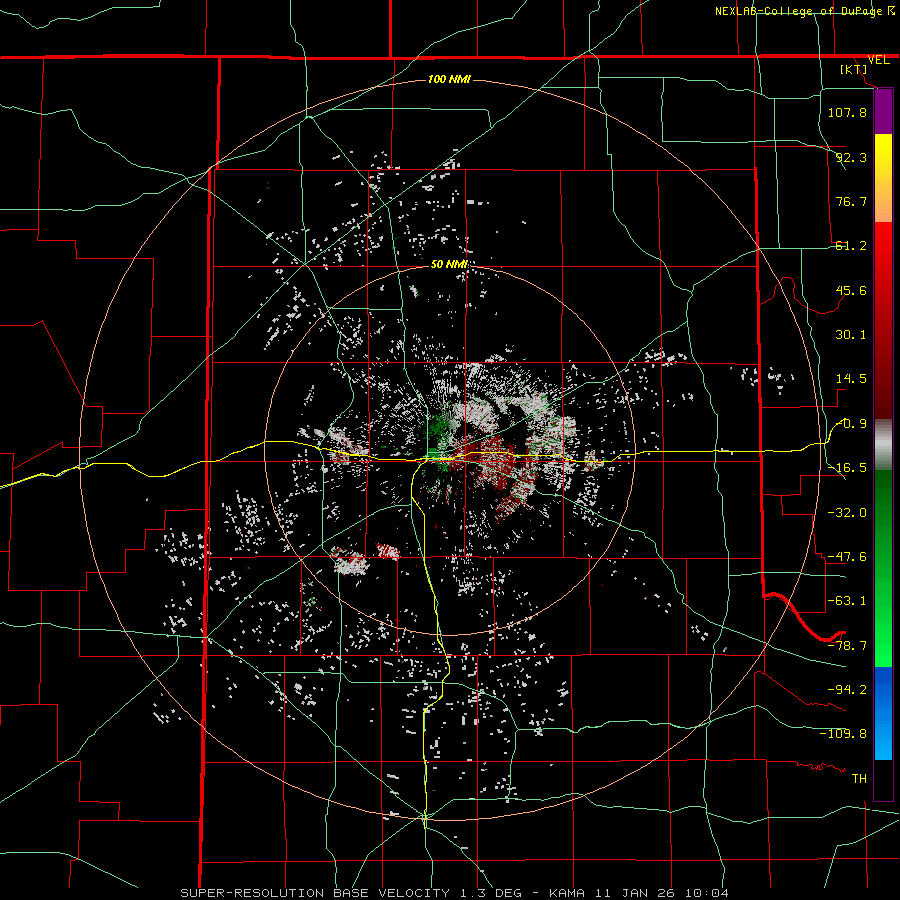Screen dimensions: 900x900
Task: Pick the 14.5 velocity scale value
Action: pos(851,379)
